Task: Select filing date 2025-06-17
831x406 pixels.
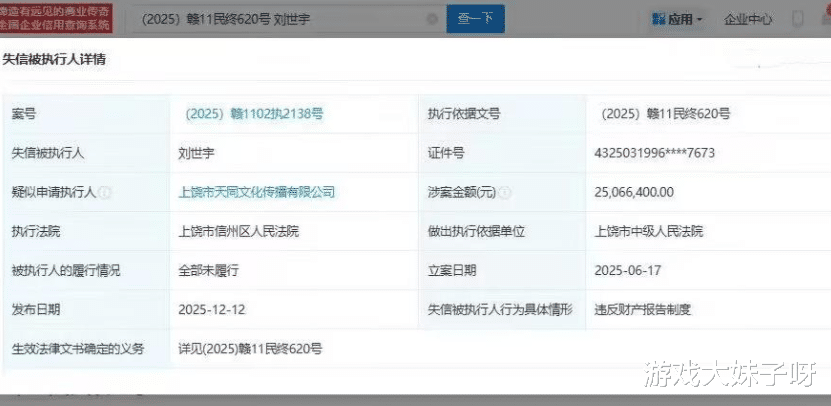Action: [x=627, y=270]
